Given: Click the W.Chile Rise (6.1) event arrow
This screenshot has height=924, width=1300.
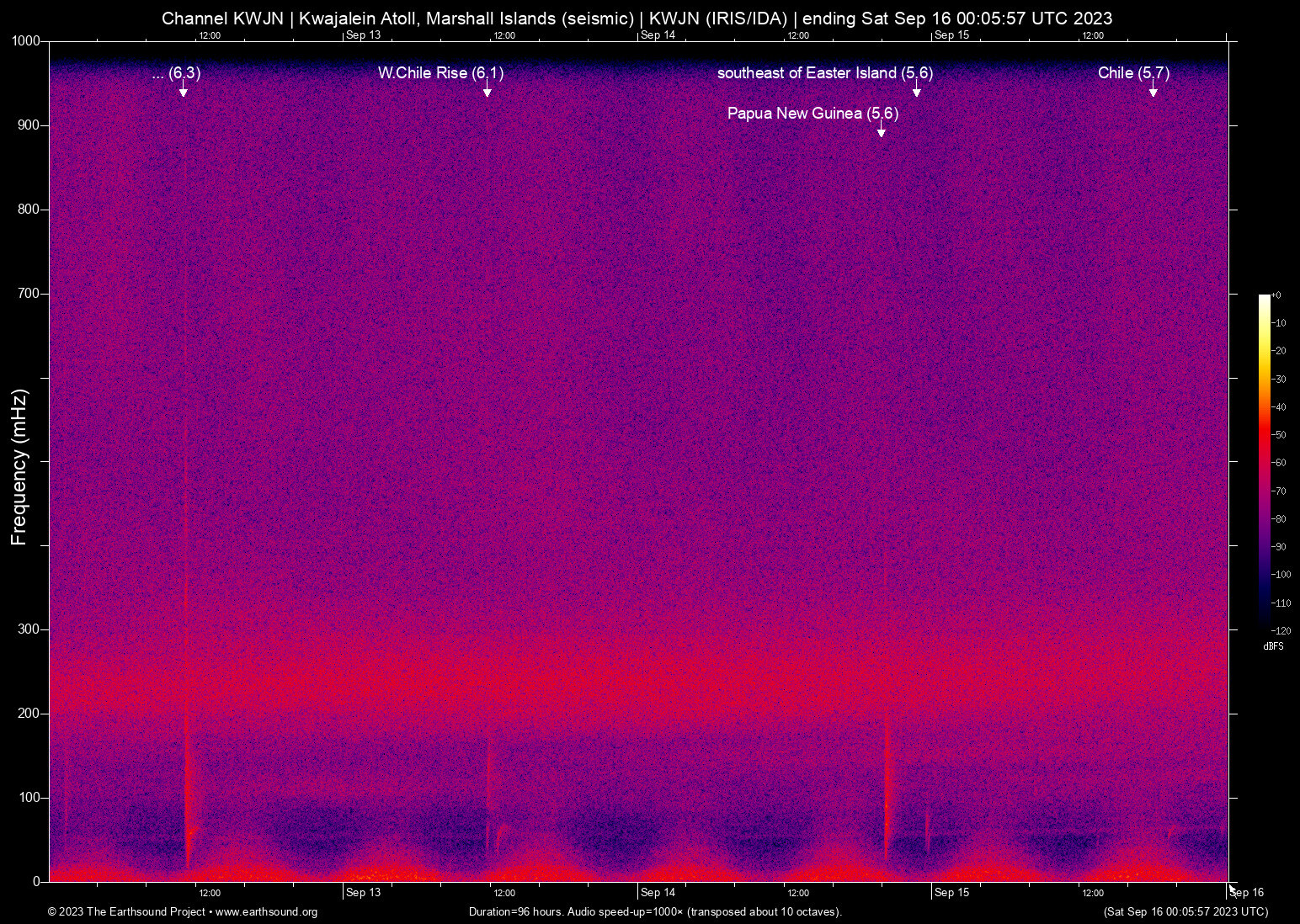Looking at the screenshot, I should [x=487, y=88].
